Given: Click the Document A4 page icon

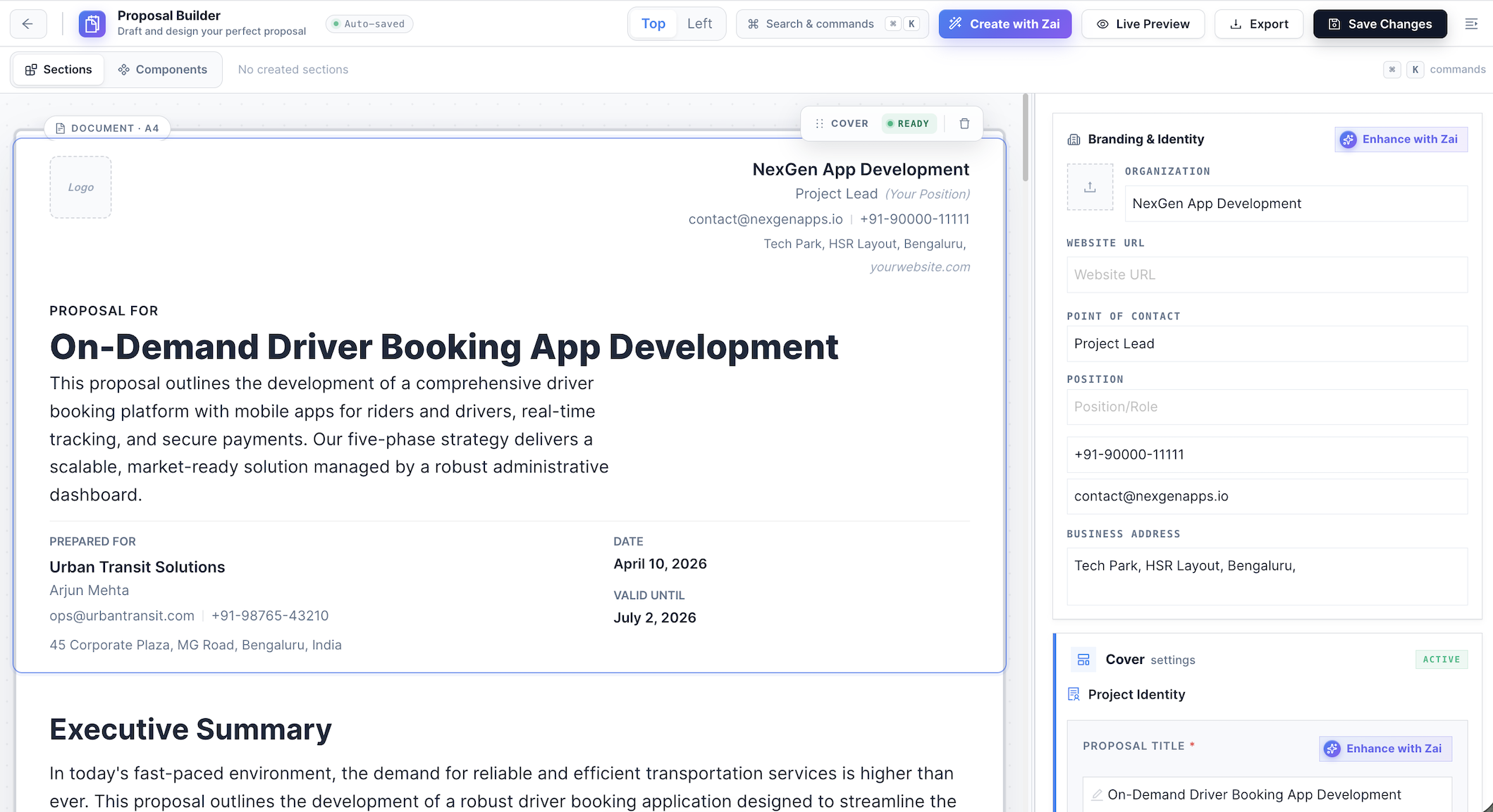Looking at the screenshot, I should point(60,128).
